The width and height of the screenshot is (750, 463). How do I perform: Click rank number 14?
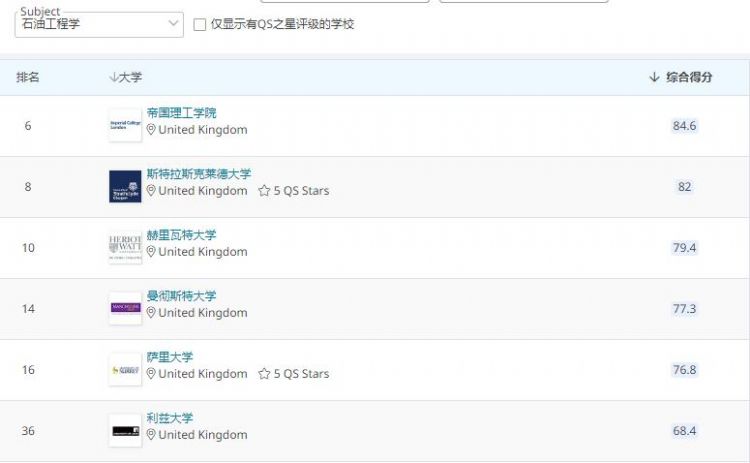point(28,309)
